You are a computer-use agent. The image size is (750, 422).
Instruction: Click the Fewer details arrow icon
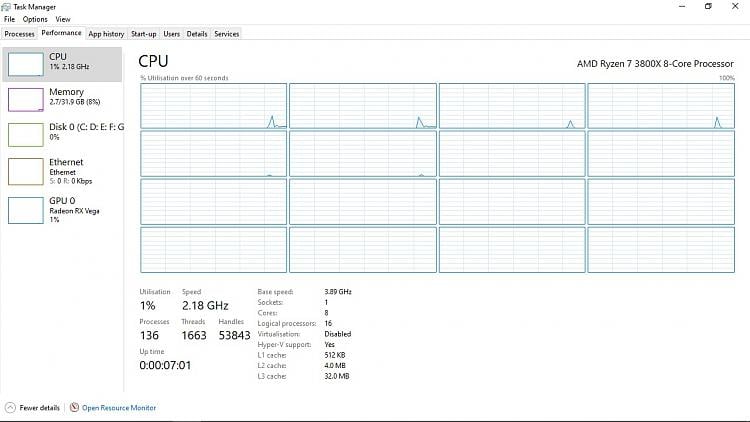tap(10, 408)
